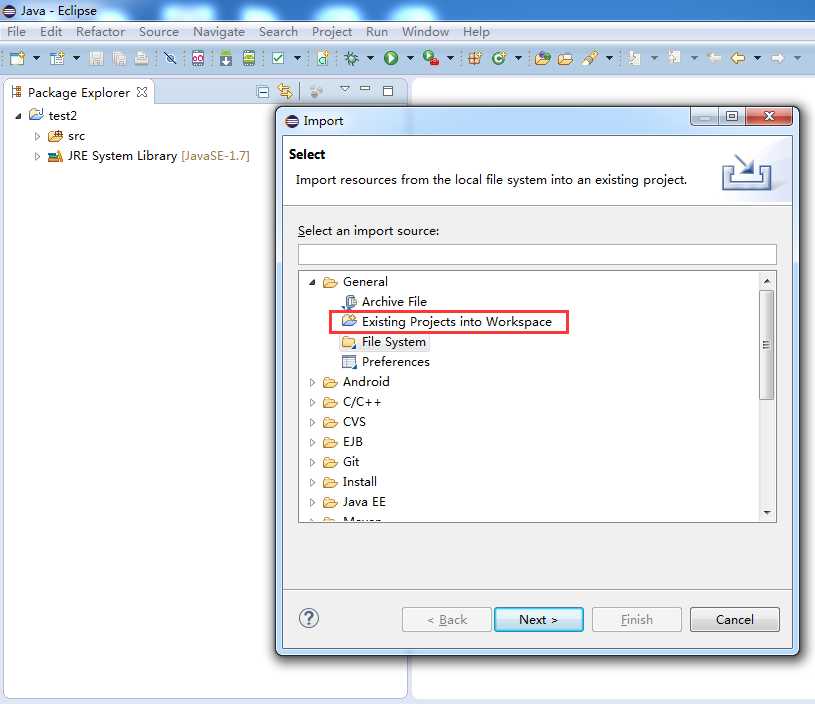Expand the C/C++ import folder

(x=312, y=402)
